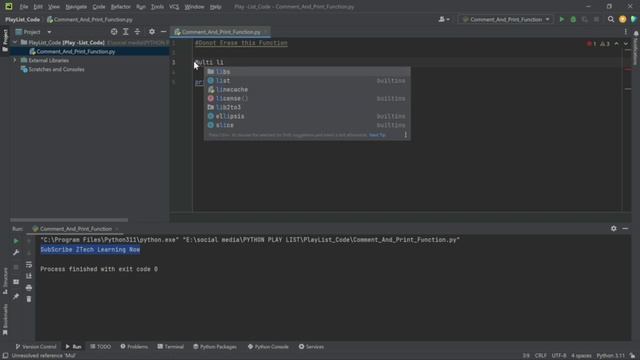Open the Python Packages tool window
Viewport: 640px width, 360px height.
click(x=215, y=347)
